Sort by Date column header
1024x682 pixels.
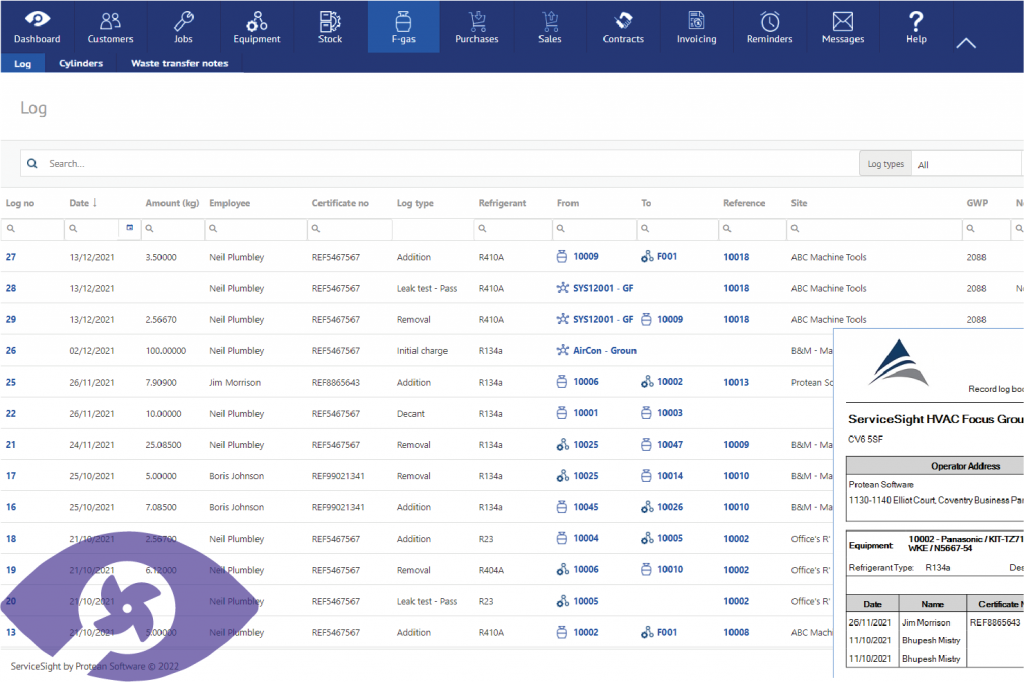coord(83,203)
